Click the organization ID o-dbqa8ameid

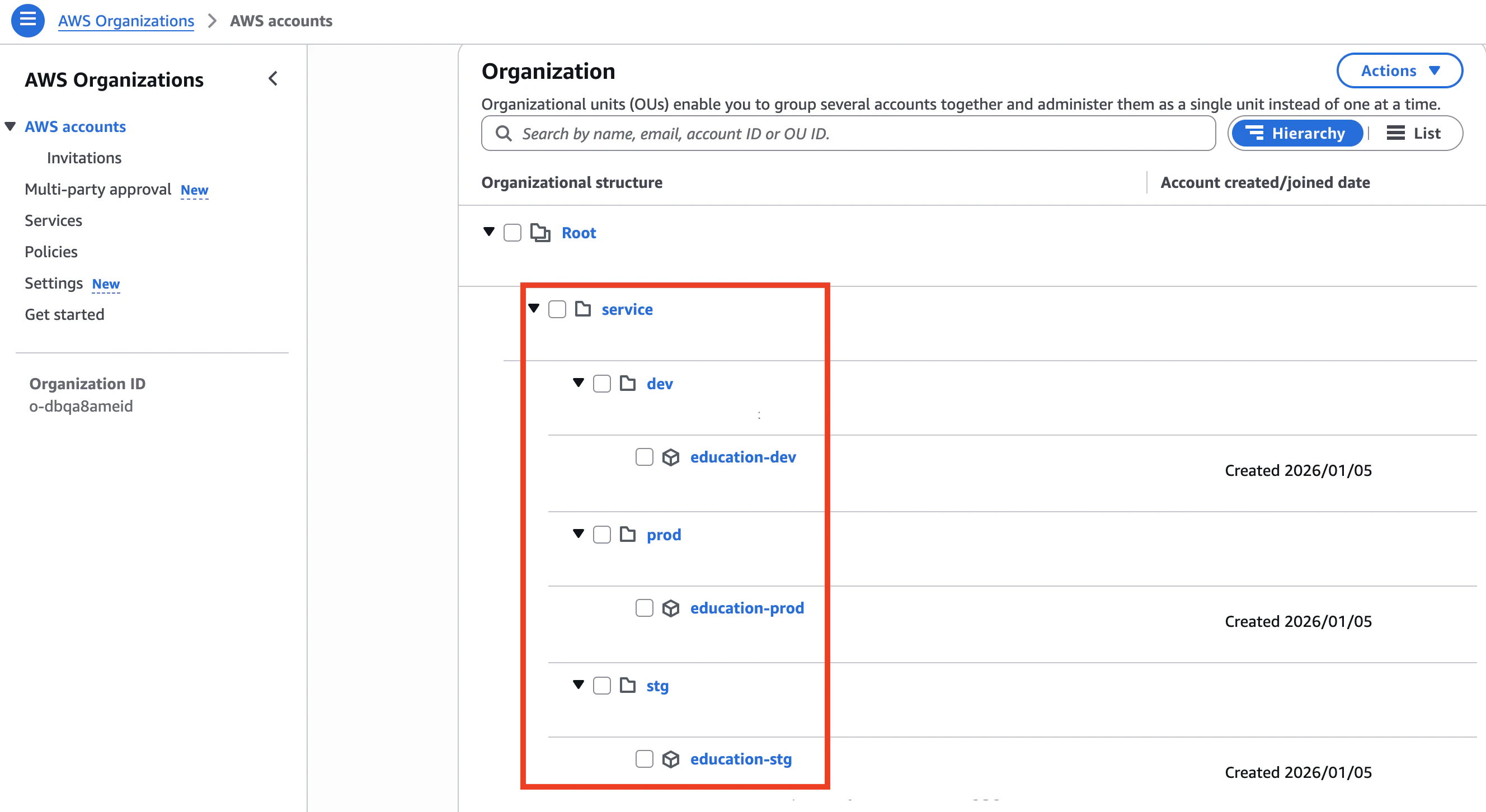81,407
